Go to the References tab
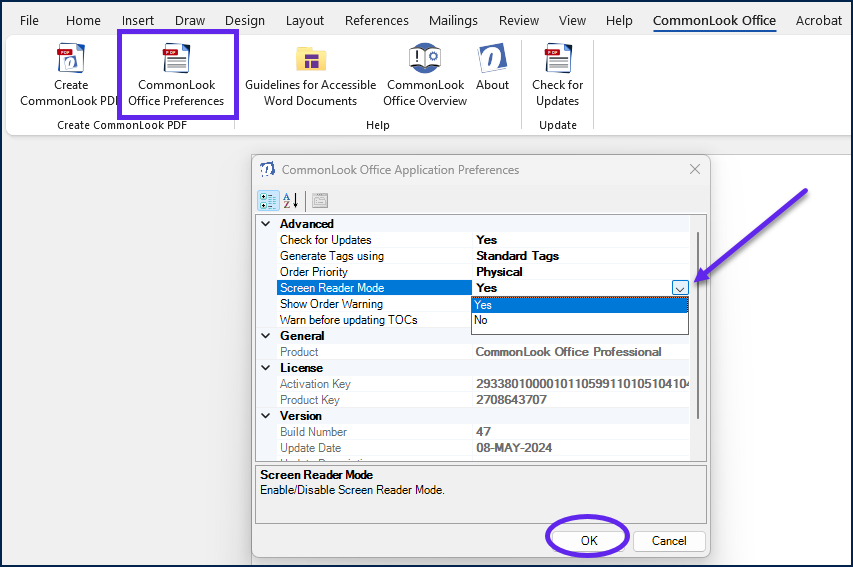This screenshot has height=567, width=853. point(376,21)
